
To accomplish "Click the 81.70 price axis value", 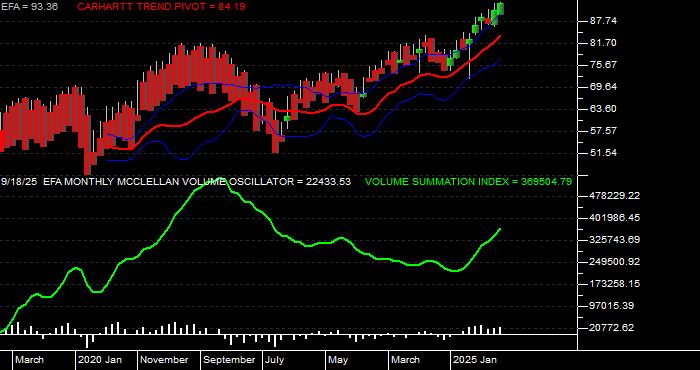I will (x=603, y=43).
